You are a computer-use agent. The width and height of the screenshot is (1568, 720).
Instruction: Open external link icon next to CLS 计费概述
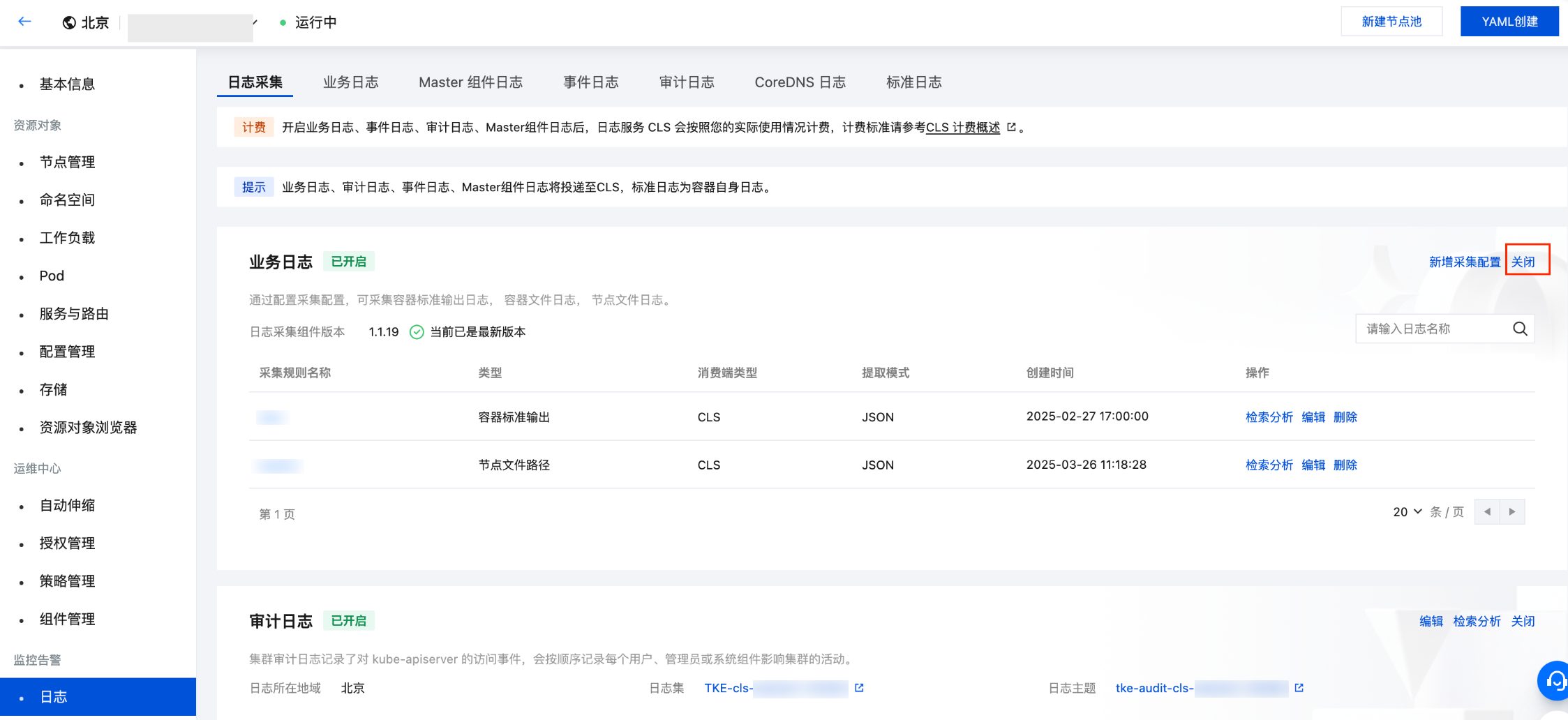[1011, 127]
